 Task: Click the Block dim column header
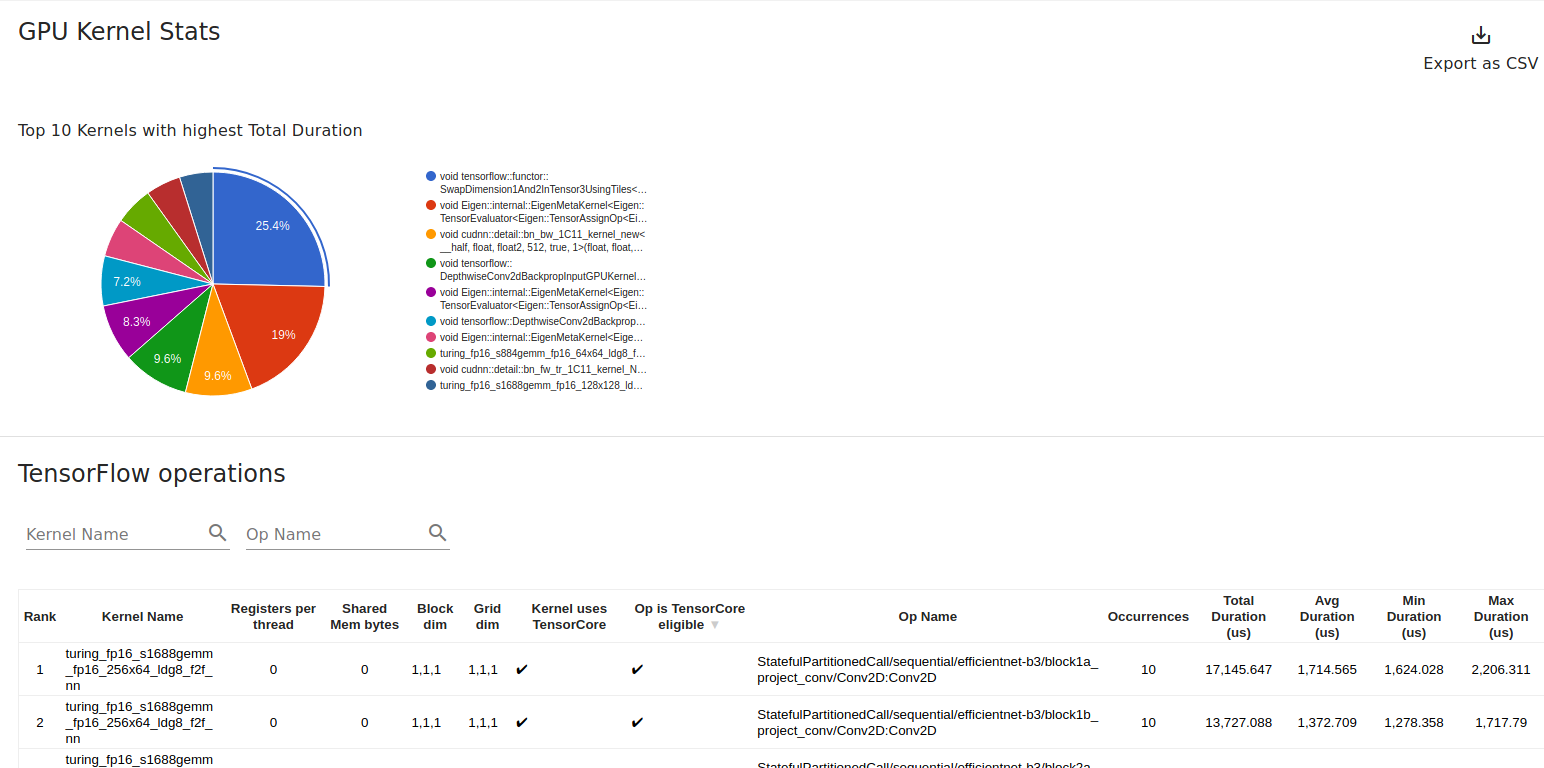click(x=435, y=616)
